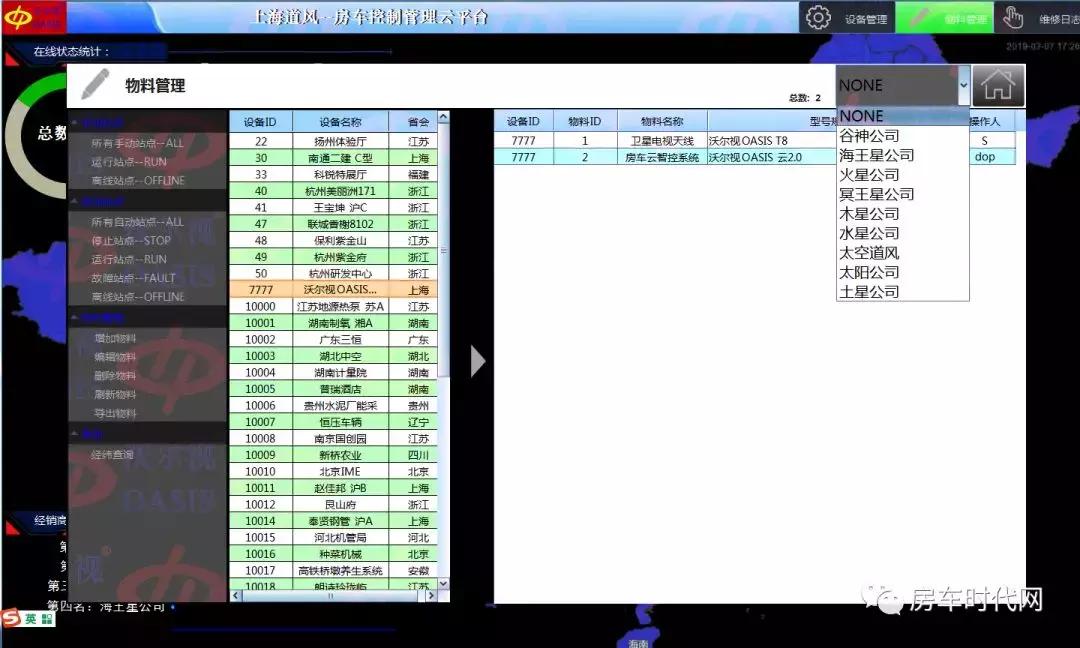Open the company dropdown showing NONE
This screenshot has width=1080, height=648.
903,85
